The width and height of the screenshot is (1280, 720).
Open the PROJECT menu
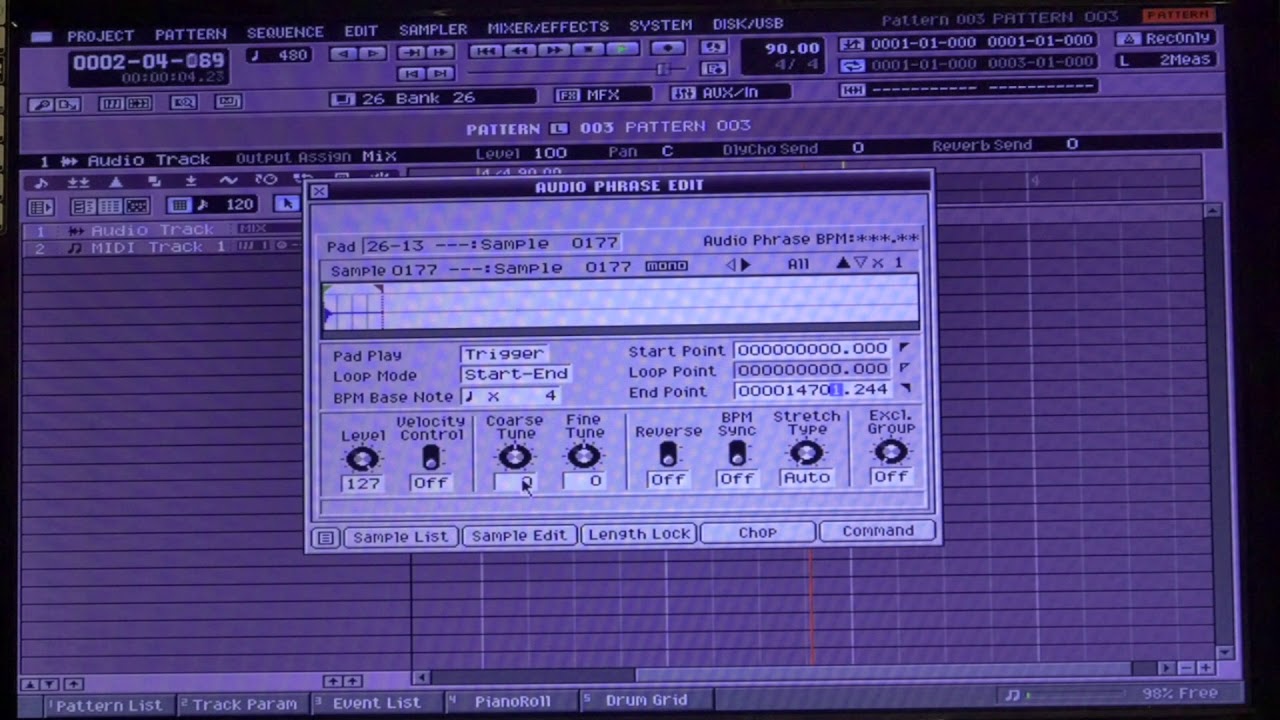pos(101,35)
